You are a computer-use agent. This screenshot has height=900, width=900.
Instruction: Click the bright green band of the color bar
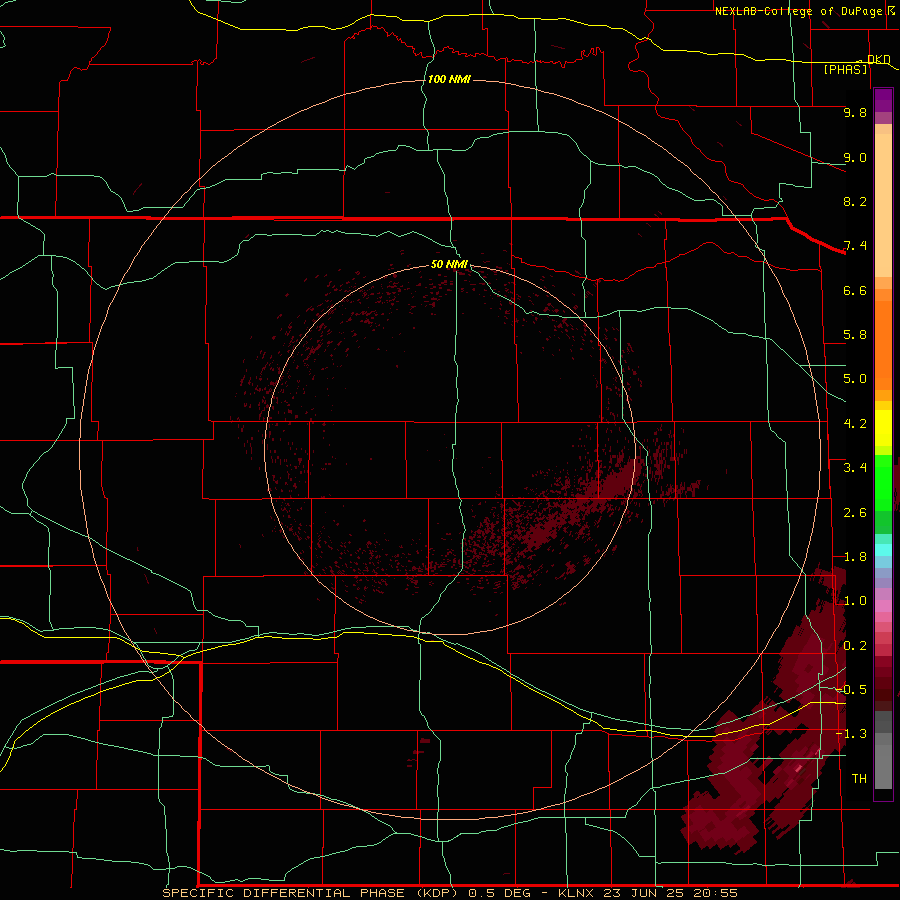point(883,483)
